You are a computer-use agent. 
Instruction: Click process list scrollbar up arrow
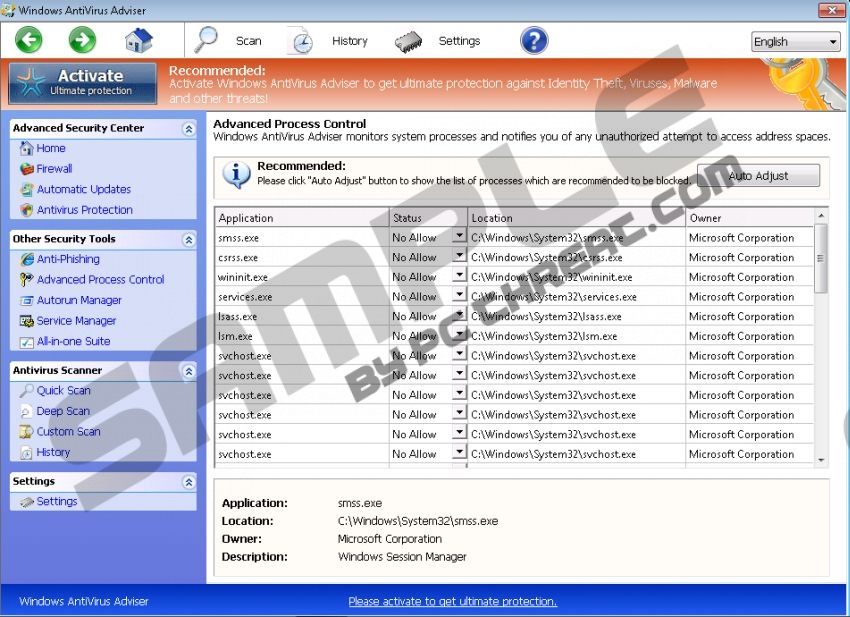[x=821, y=216]
